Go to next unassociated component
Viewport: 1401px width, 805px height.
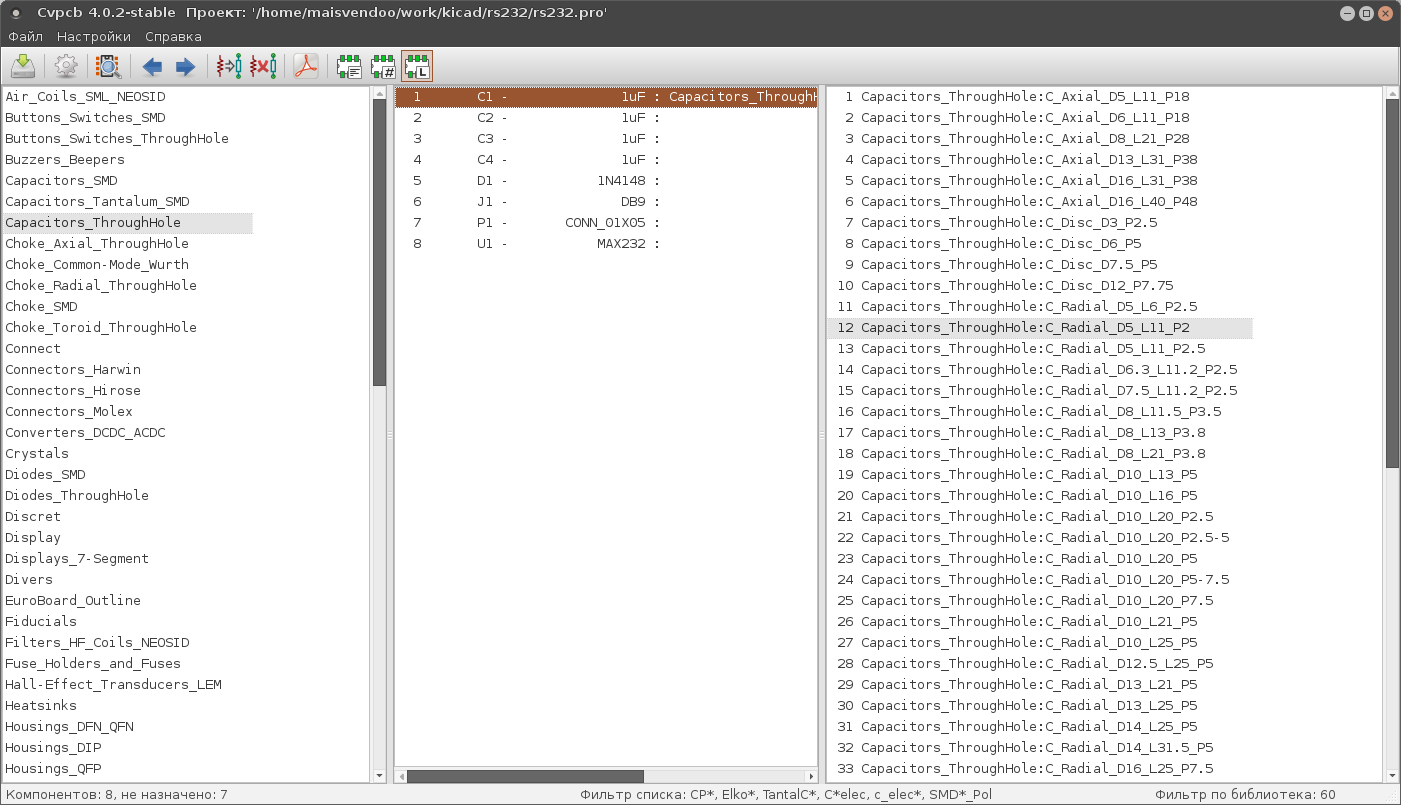(x=185, y=67)
